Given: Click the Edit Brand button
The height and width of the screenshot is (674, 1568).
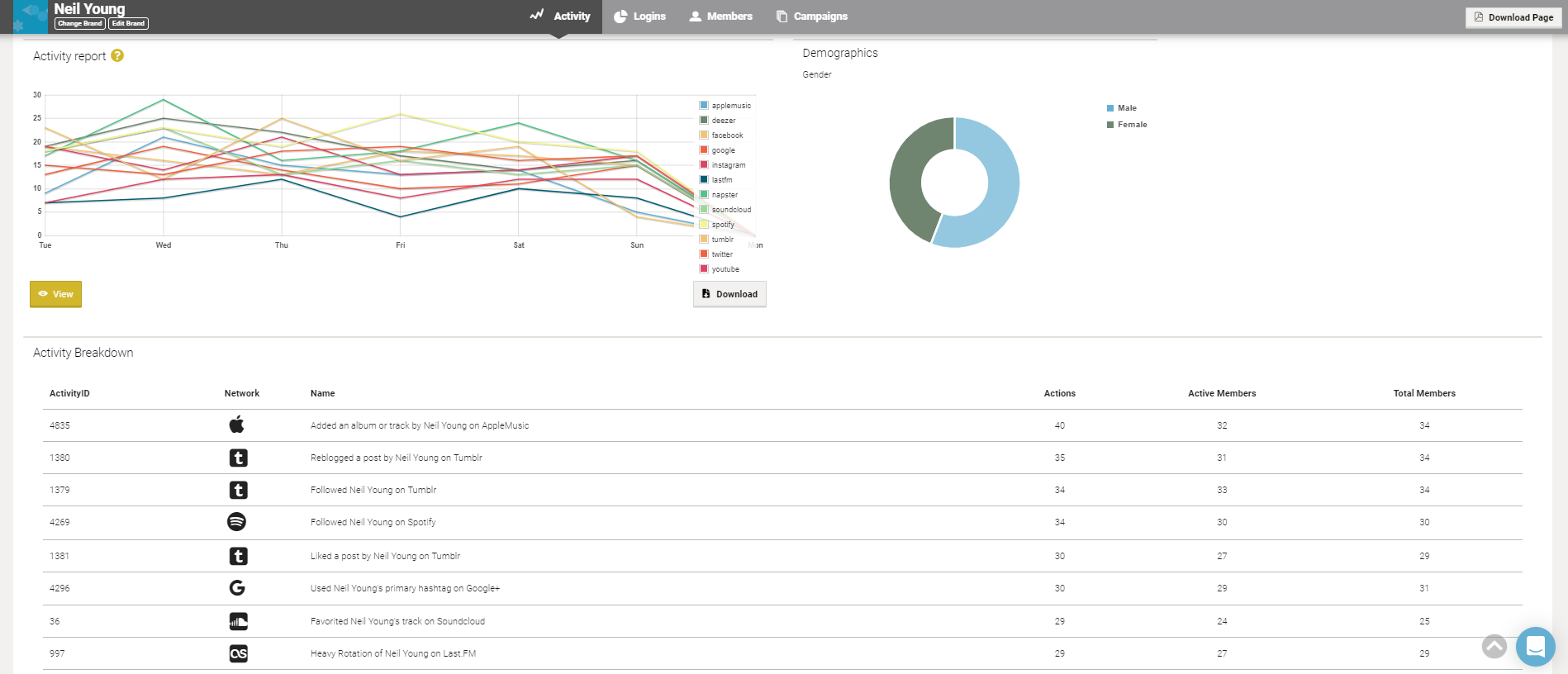Looking at the screenshot, I should tap(128, 24).
